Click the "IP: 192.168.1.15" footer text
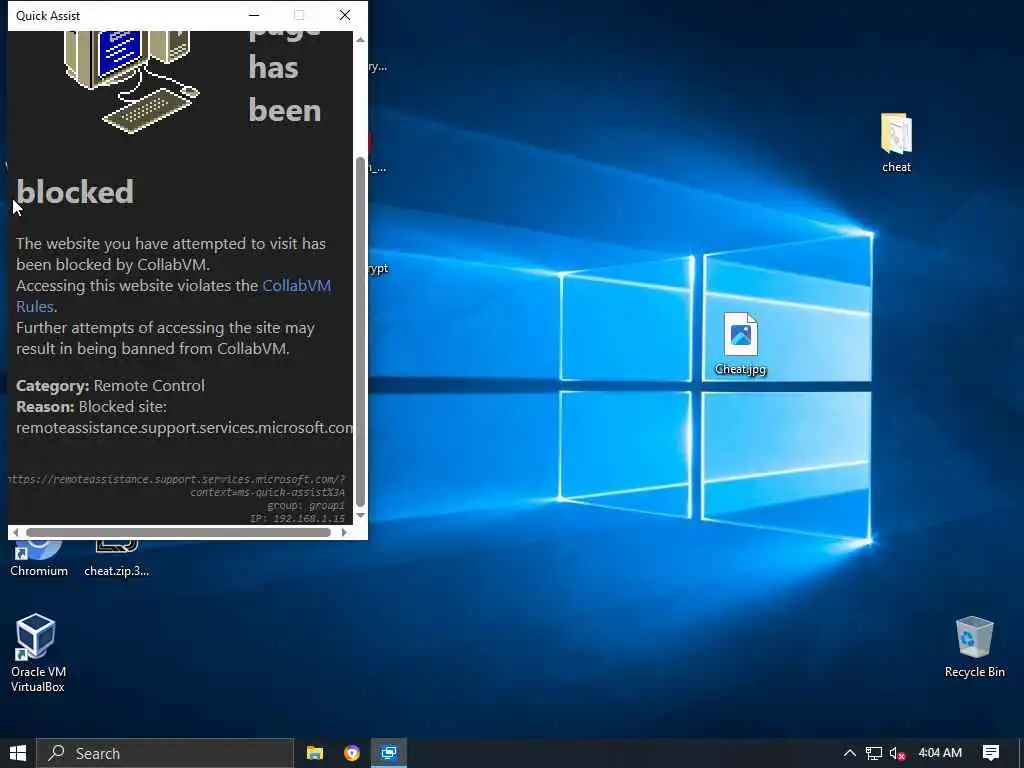This screenshot has width=1024, height=768. coord(297,519)
